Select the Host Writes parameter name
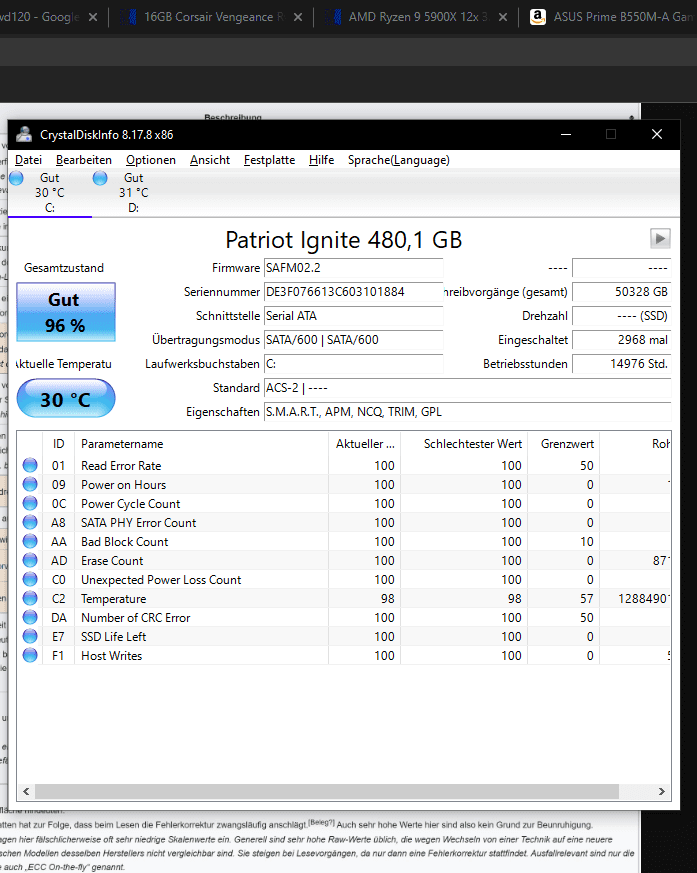697x873 pixels. coord(111,655)
